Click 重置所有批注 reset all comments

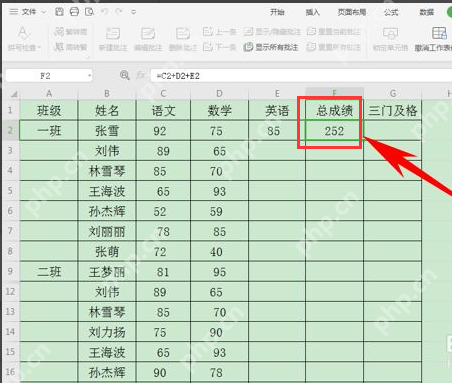[334, 47]
